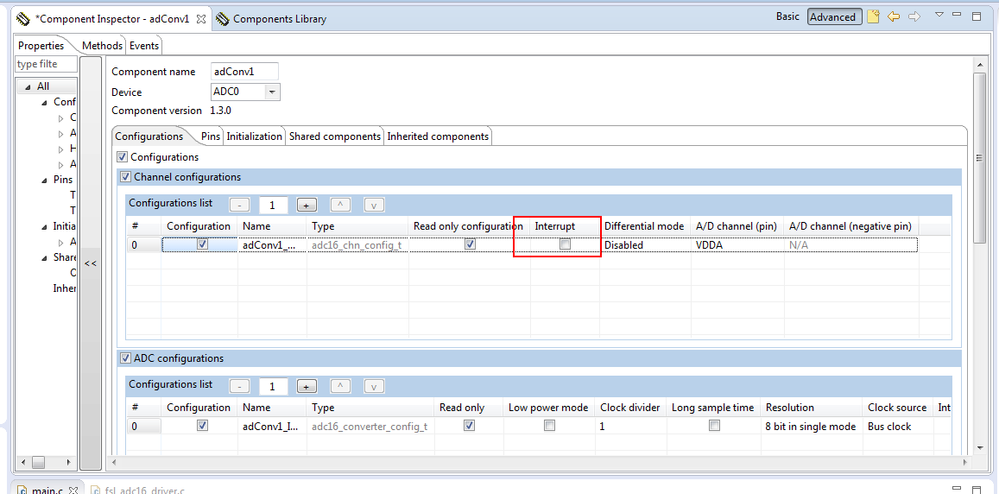The height and width of the screenshot is (494, 999).
Task: Minimize the inspector view panel
Action: coord(956,14)
